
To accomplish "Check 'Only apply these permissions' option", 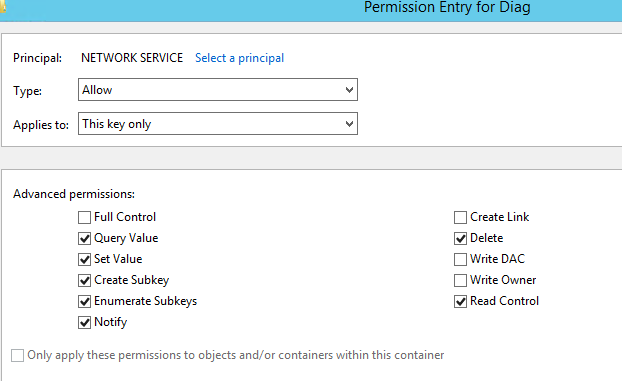I will [x=17, y=355].
